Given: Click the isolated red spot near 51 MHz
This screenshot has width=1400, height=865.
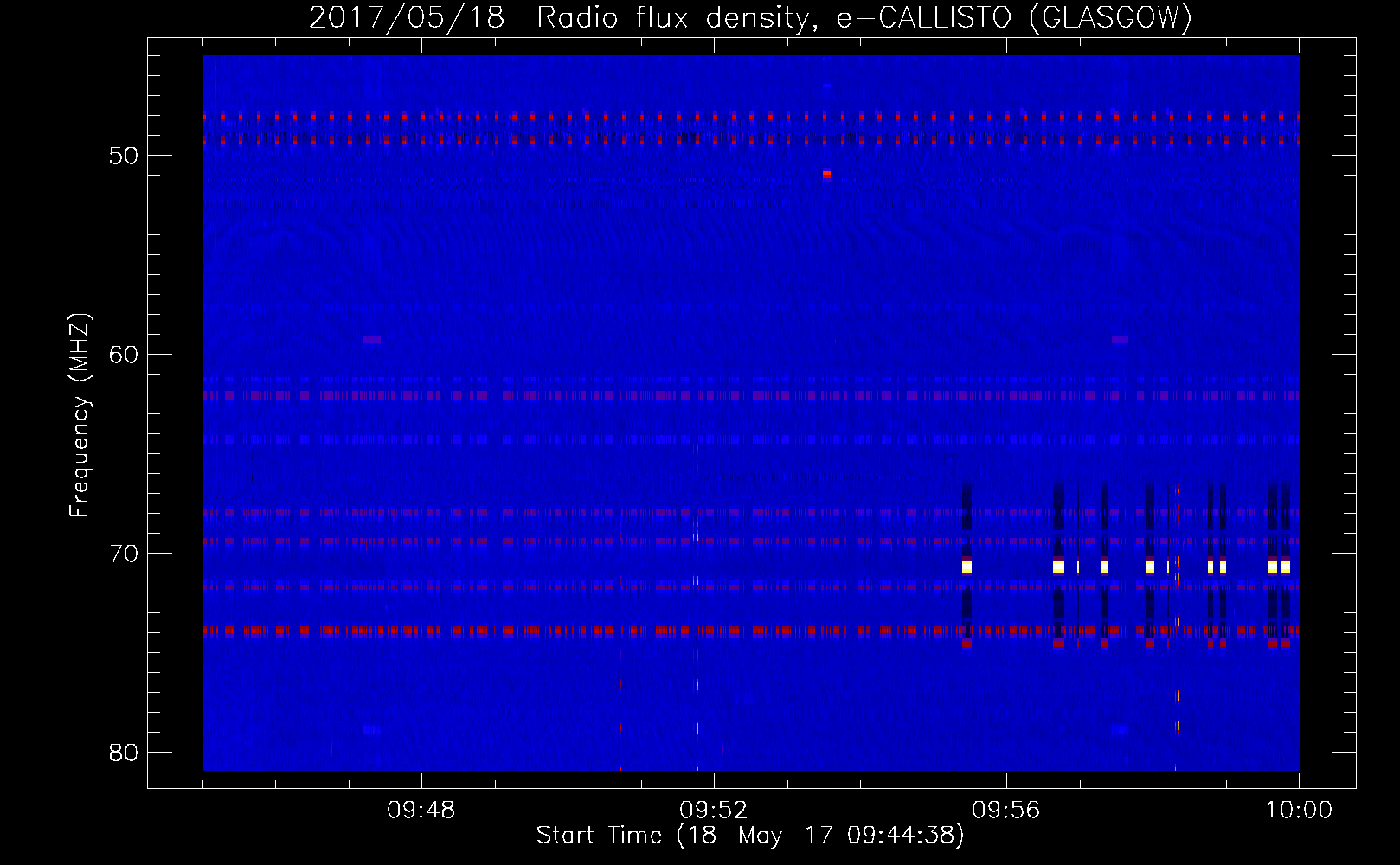Looking at the screenshot, I should [826, 175].
